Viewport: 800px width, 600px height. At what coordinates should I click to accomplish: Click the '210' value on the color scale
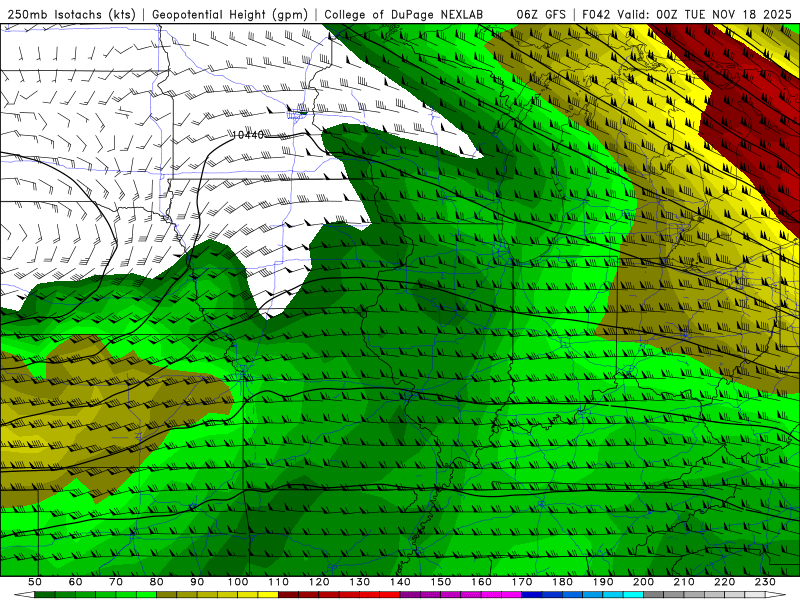[684, 582]
